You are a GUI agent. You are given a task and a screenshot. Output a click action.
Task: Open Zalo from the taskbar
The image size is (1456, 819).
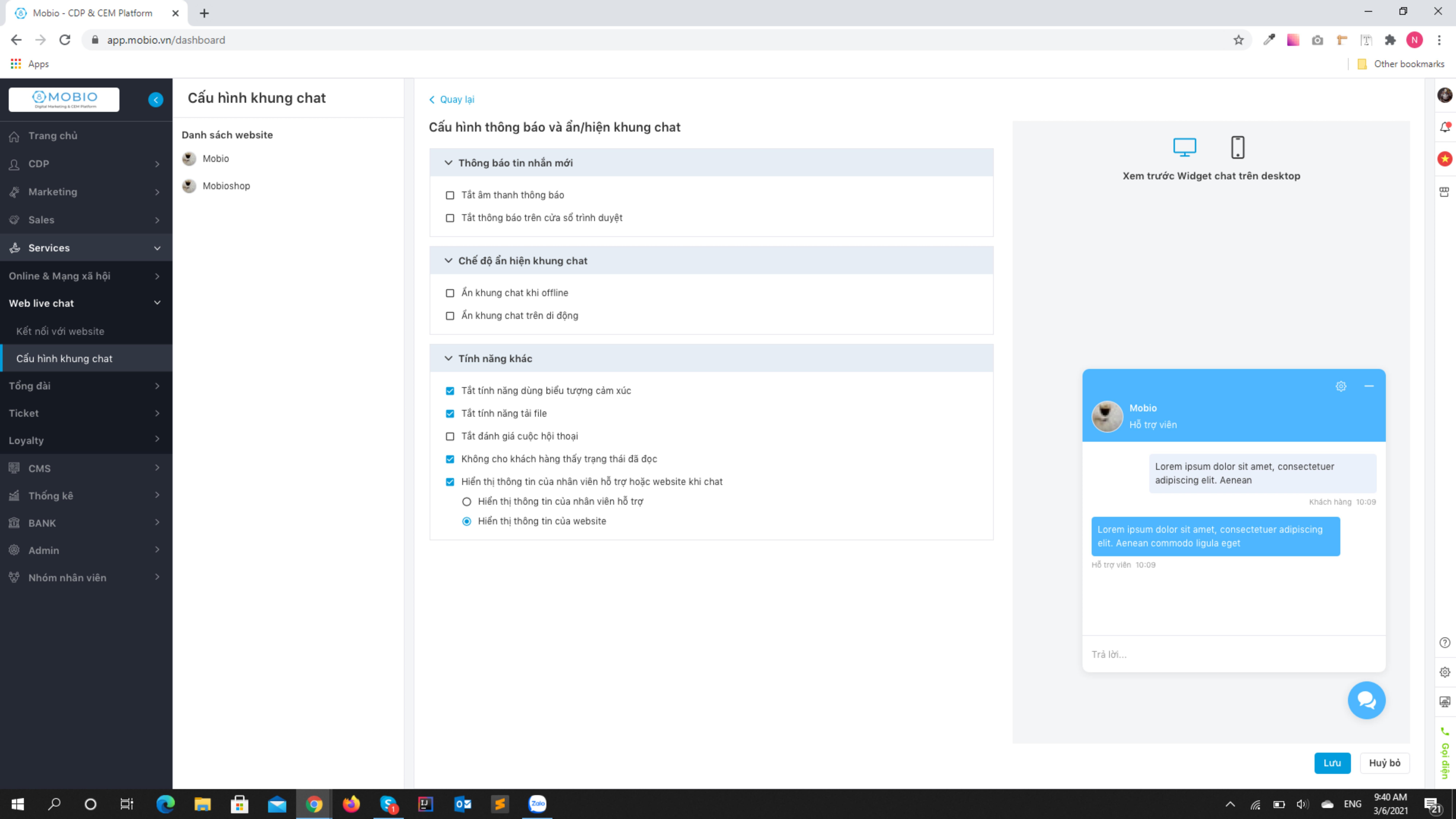537,804
